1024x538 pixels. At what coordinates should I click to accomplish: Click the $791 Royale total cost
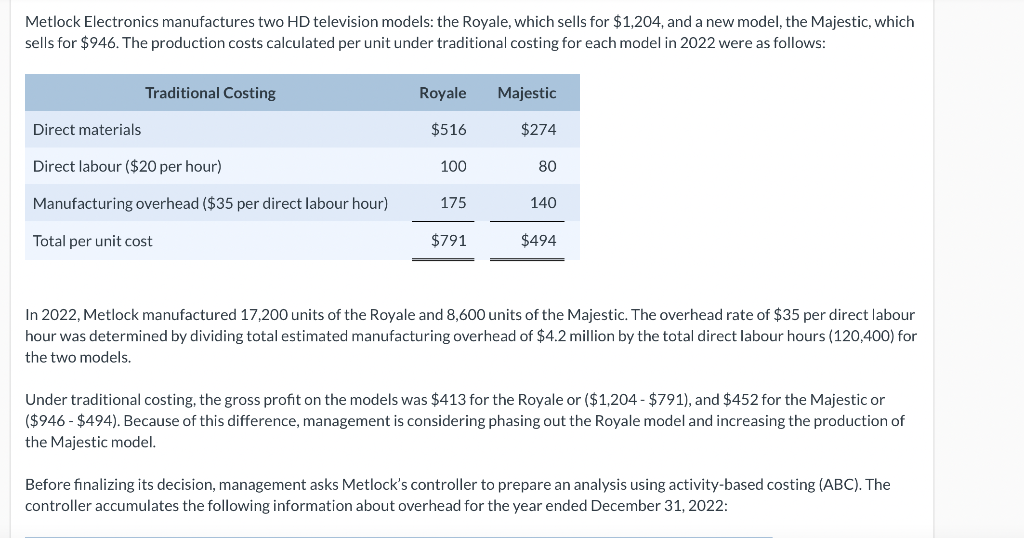click(449, 241)
